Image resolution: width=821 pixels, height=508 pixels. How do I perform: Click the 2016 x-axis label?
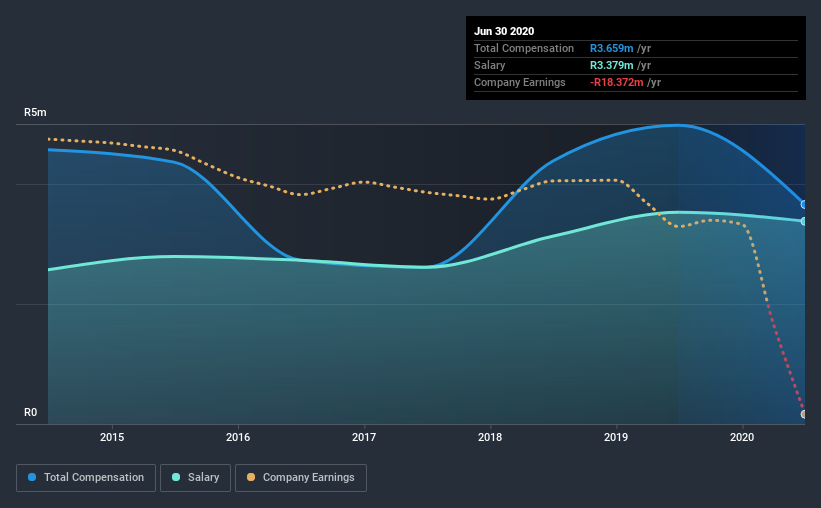tap(238, 437)
